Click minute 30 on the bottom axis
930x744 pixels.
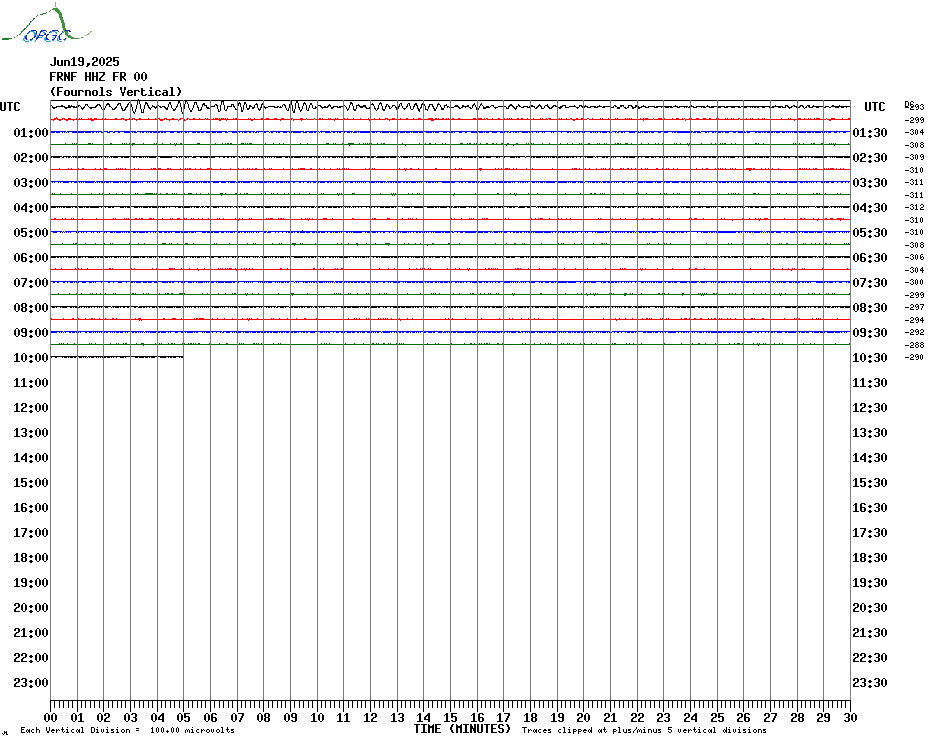point(849,718)
